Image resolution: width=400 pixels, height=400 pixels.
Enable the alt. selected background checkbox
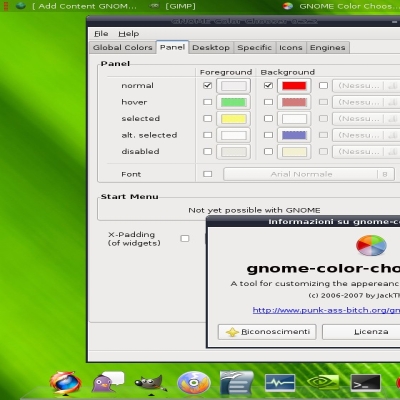coord(268,135)
